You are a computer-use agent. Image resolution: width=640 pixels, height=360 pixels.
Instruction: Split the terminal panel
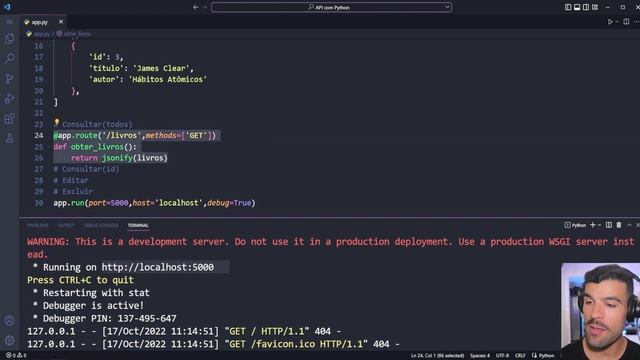(609, 225)
